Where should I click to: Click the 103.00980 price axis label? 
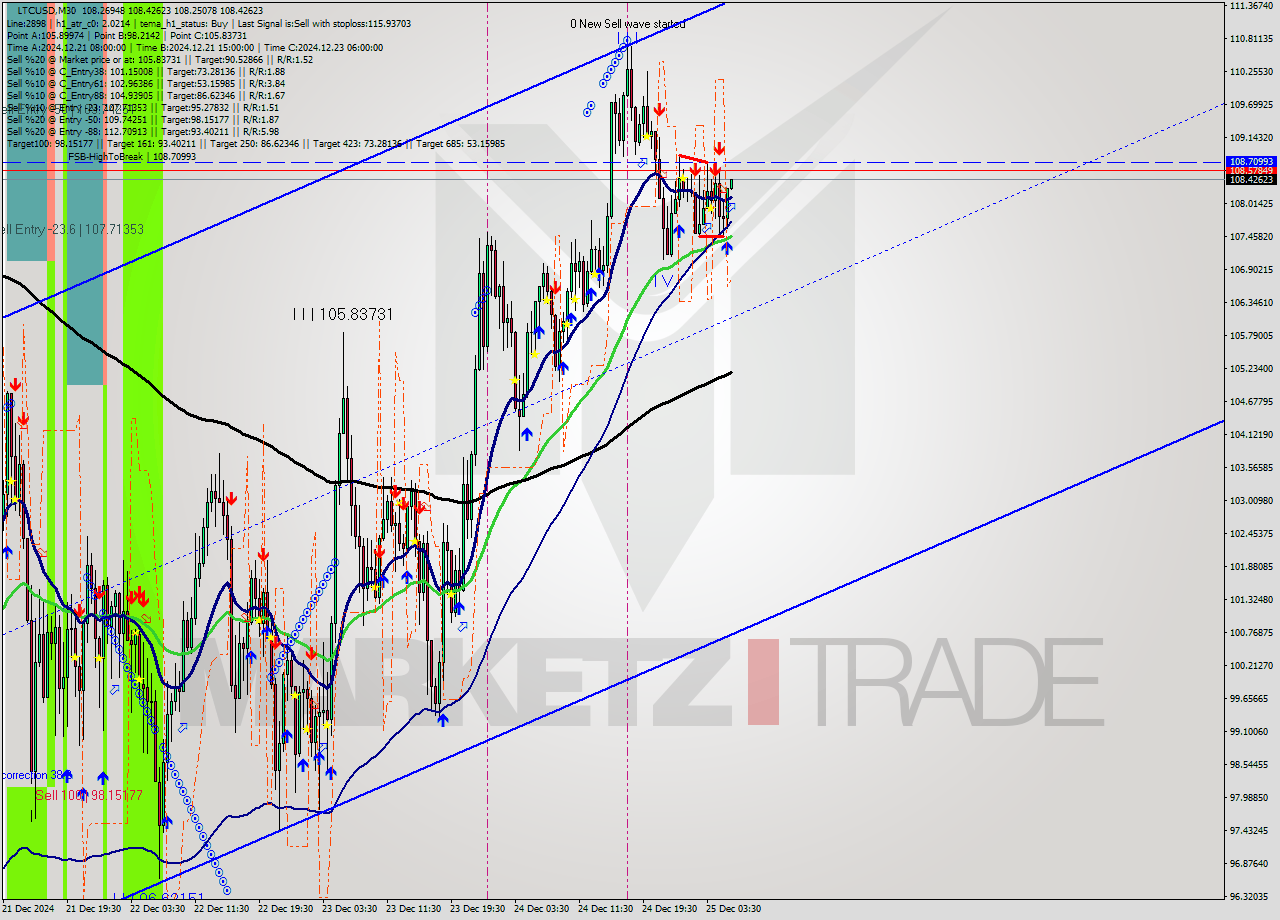[1251, 501]
